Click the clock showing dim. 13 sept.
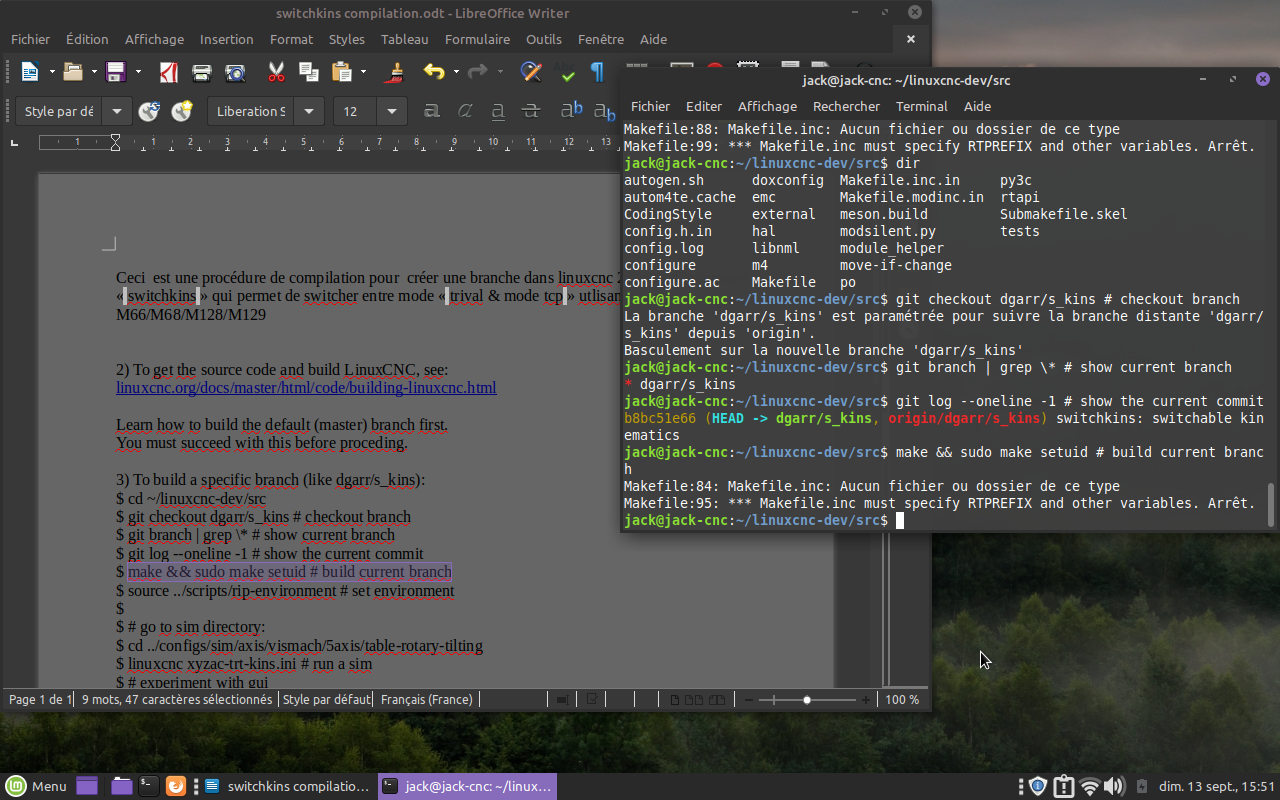The height and width of the screenshot is (800, 1280). (1217, 786)
